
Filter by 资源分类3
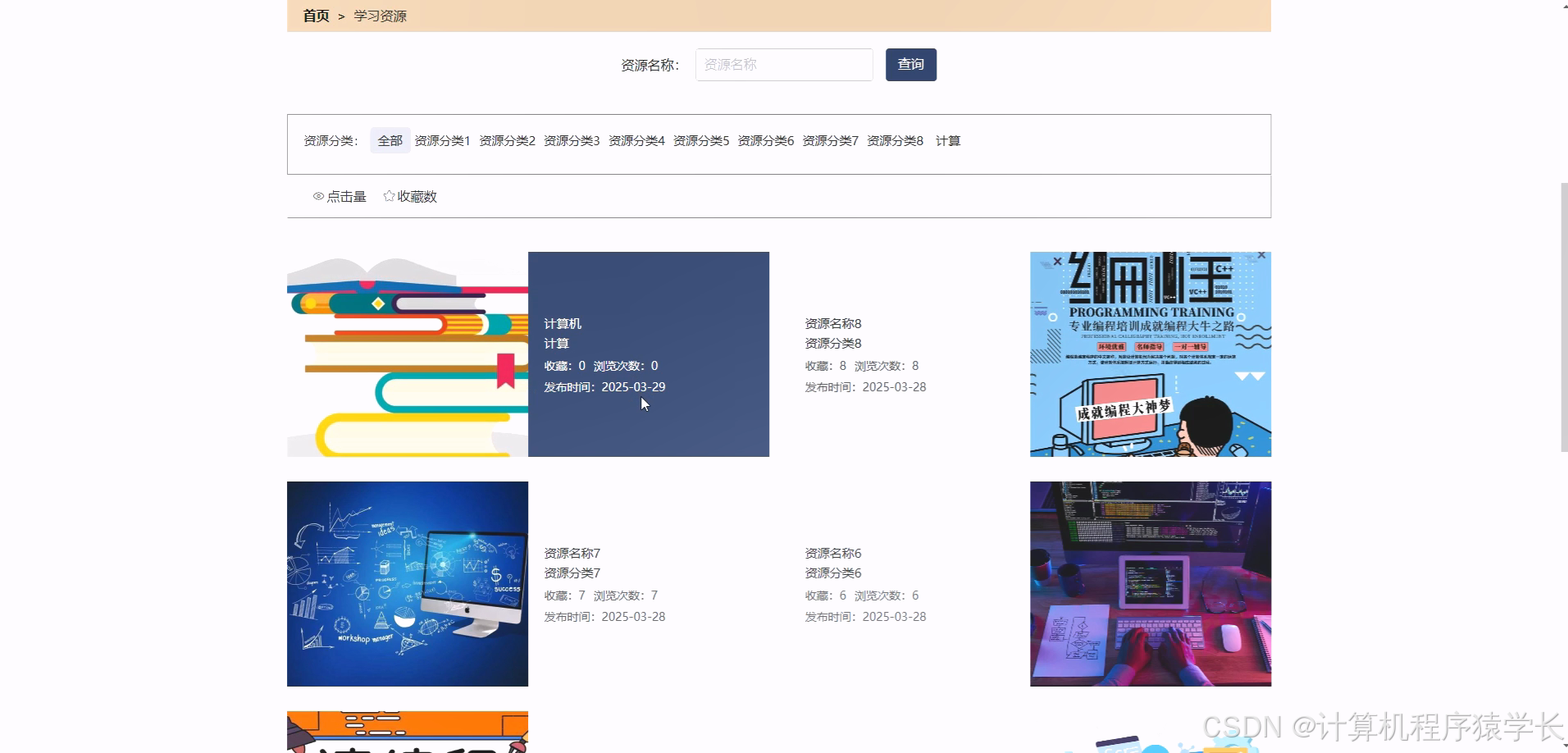coord(572,140)
